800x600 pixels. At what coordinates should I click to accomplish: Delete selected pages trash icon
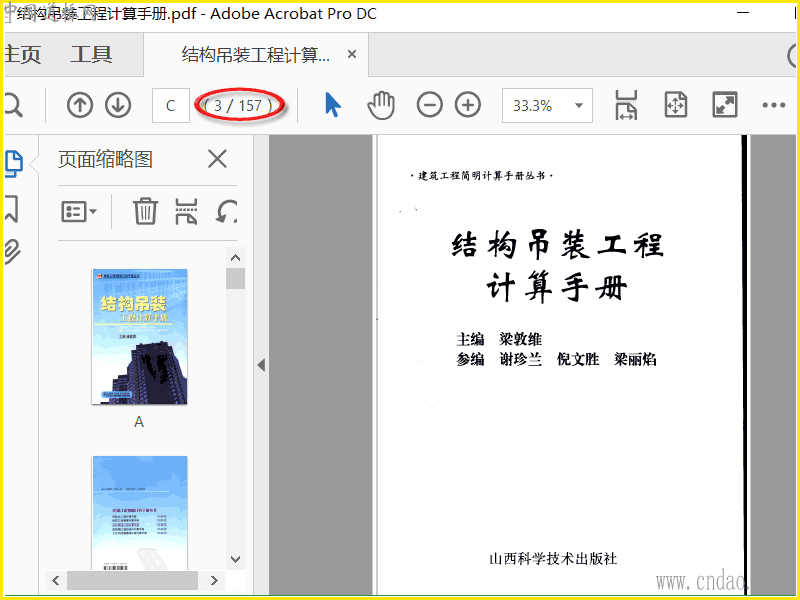click(145, 211)
